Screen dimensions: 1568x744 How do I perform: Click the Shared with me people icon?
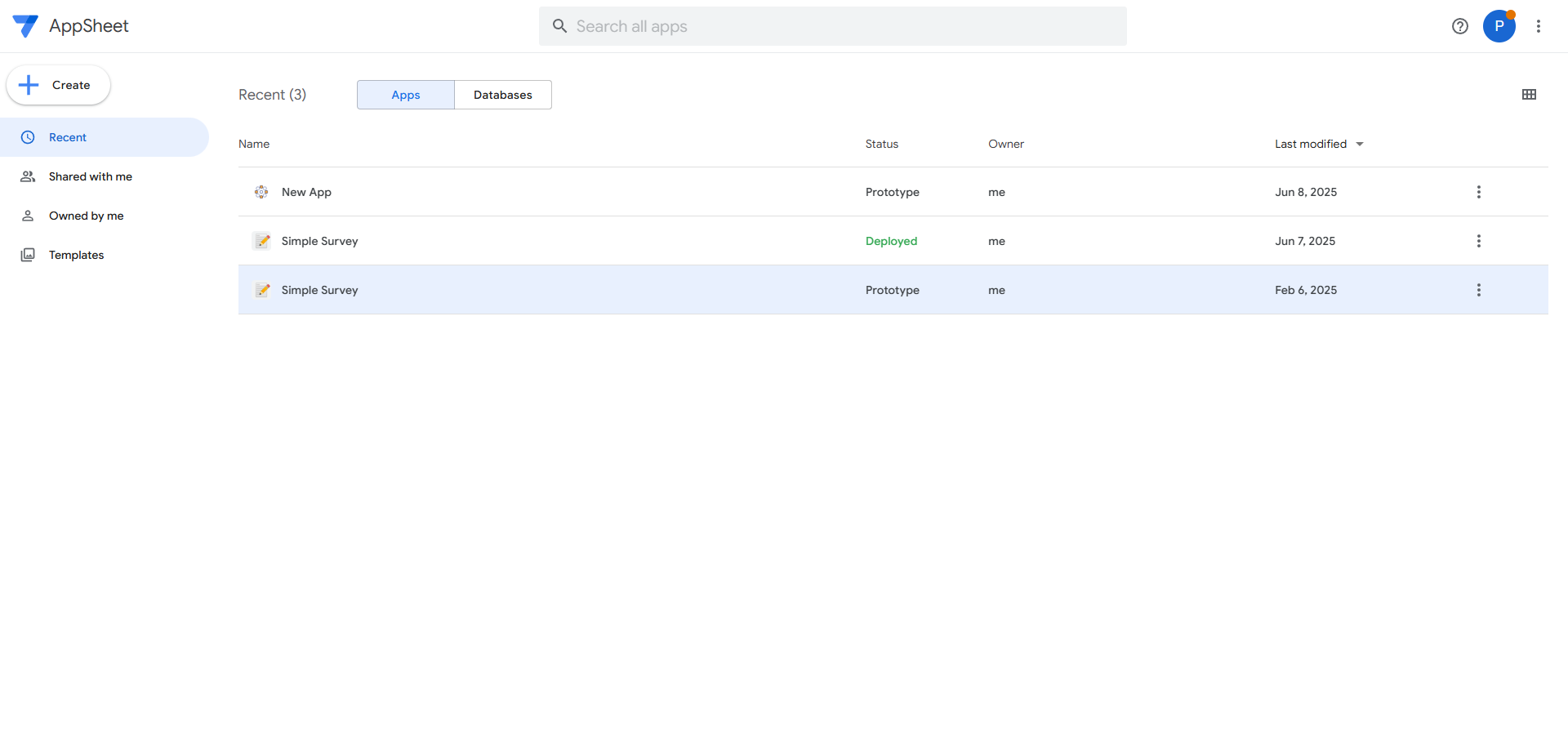28,176
